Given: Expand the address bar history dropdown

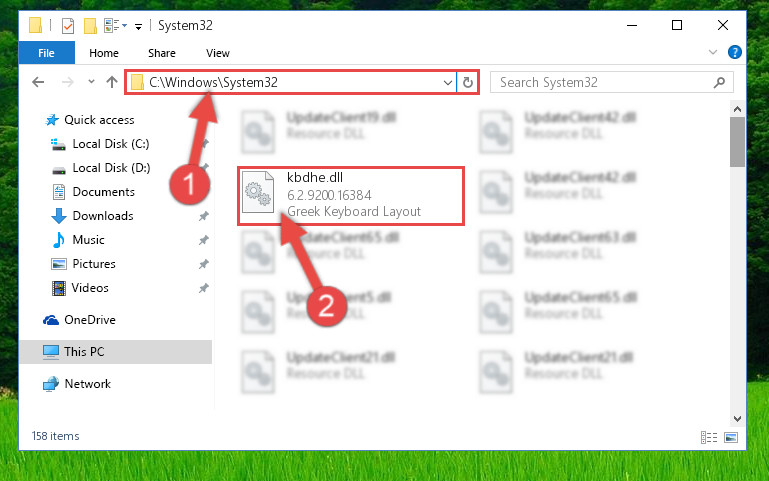Looking at the screenshot, I should (x=447, y=82).
